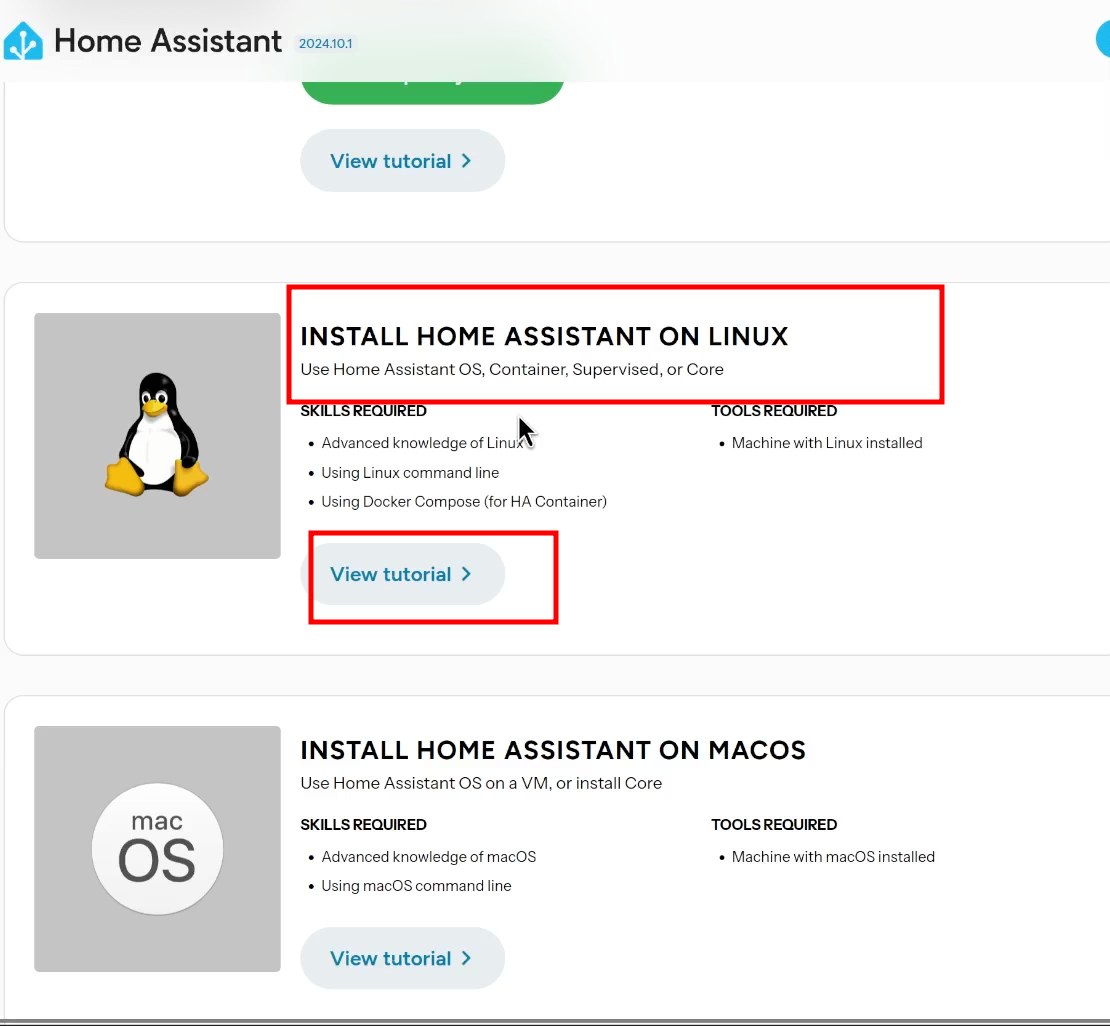Click the macOS logo image
The height and width of the screenshot is (1026, 1110).
point(157,848)
